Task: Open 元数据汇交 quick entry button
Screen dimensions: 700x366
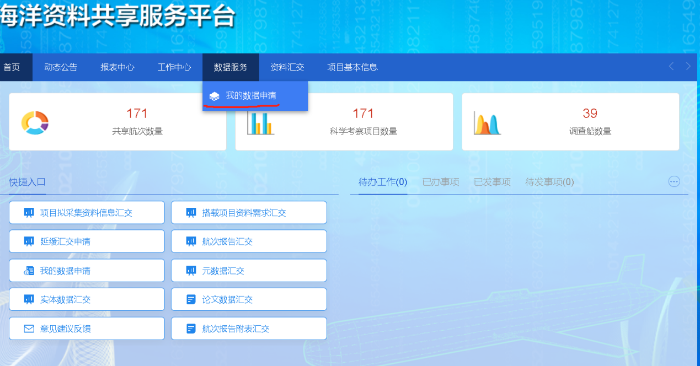Action: (249, 270)
